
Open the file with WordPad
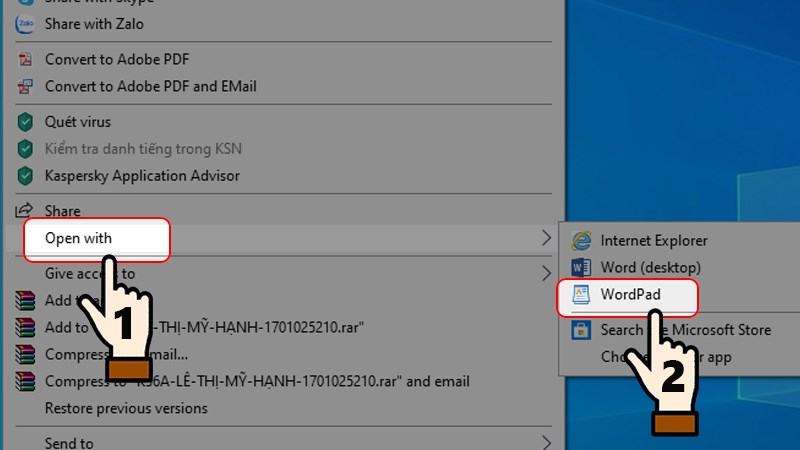631,295
